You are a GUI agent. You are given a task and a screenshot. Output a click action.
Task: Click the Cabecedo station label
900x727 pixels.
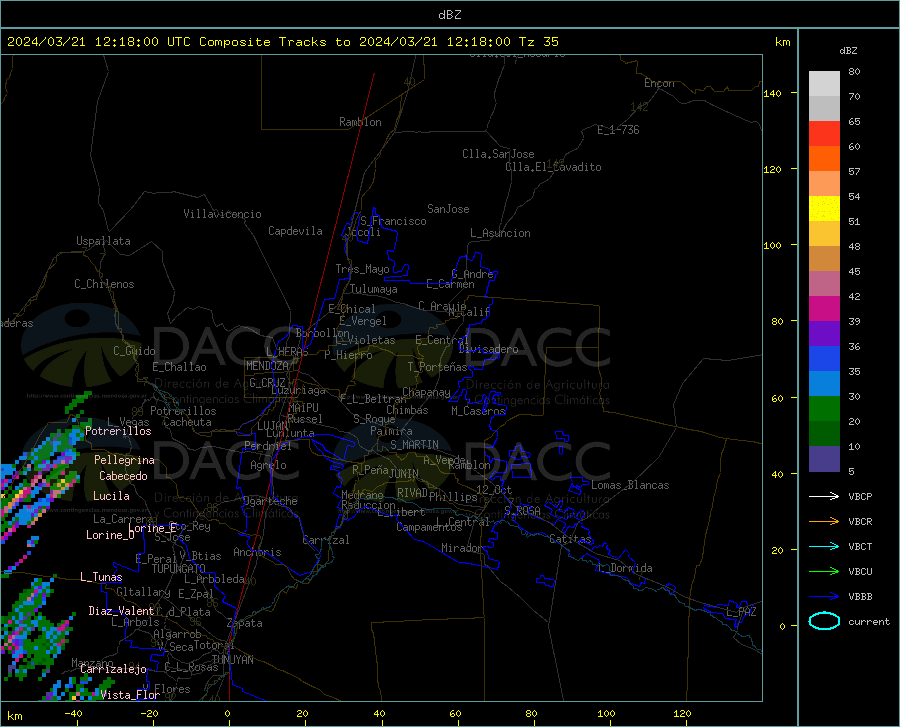click(x=123, y=476)
